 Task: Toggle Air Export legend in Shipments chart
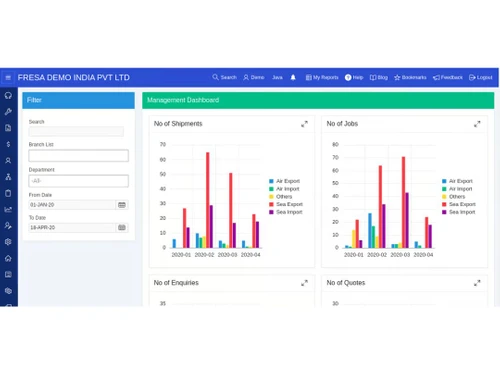(284, 181)
